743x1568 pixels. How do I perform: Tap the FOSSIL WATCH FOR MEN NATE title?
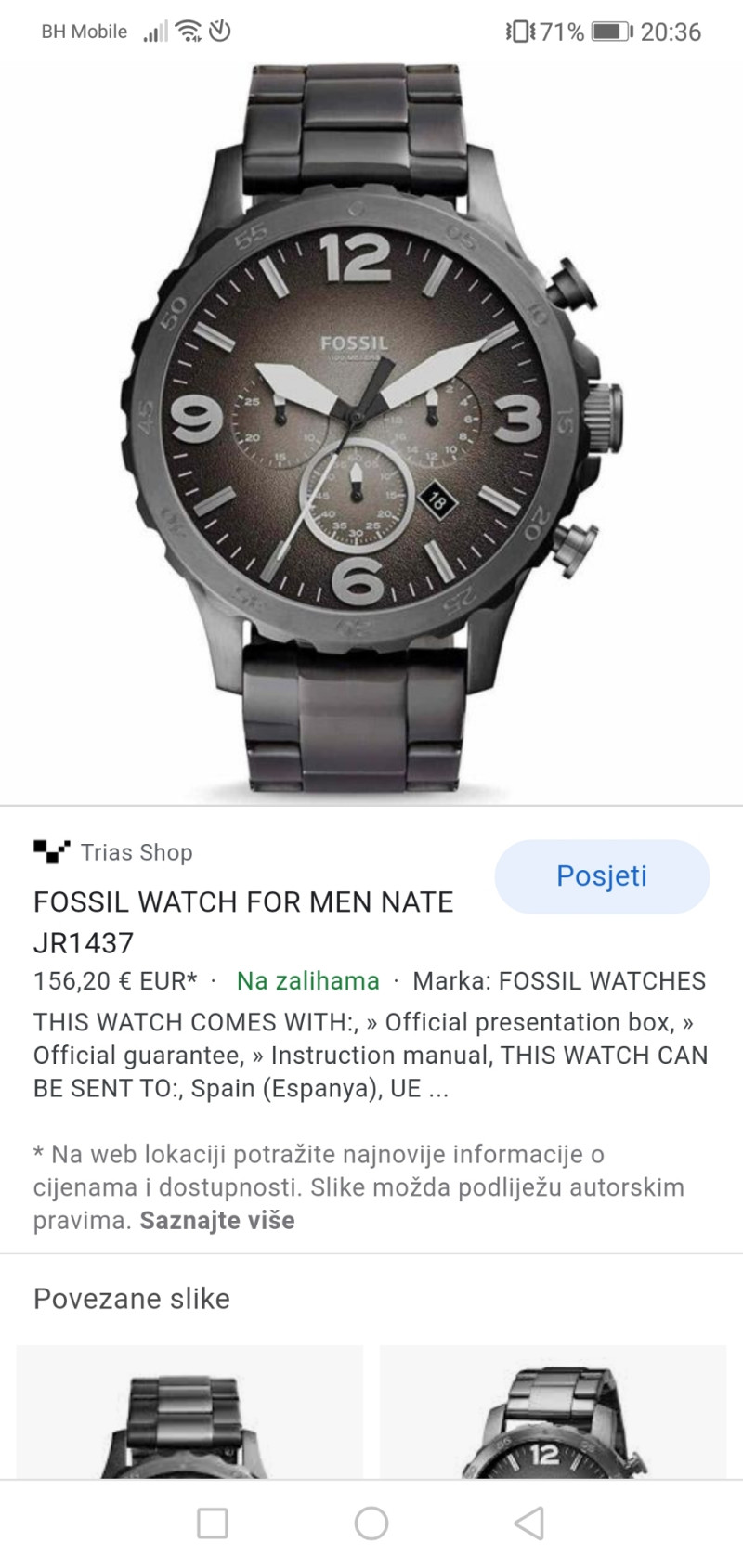[x=243, y=922]
